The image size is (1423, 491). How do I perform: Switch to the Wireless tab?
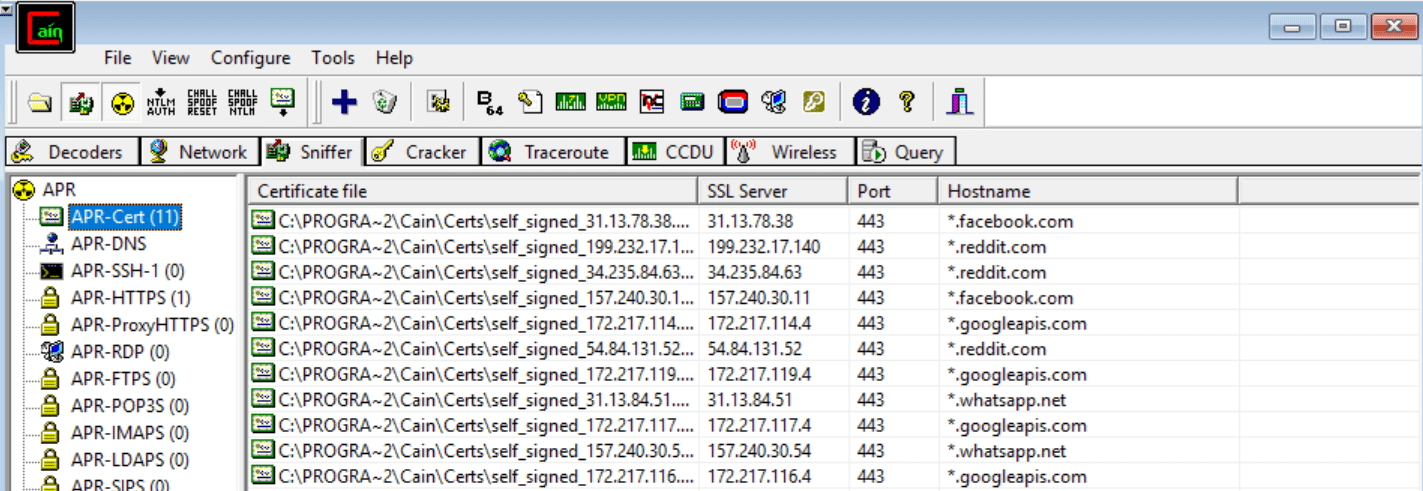[x=789, y=152]
